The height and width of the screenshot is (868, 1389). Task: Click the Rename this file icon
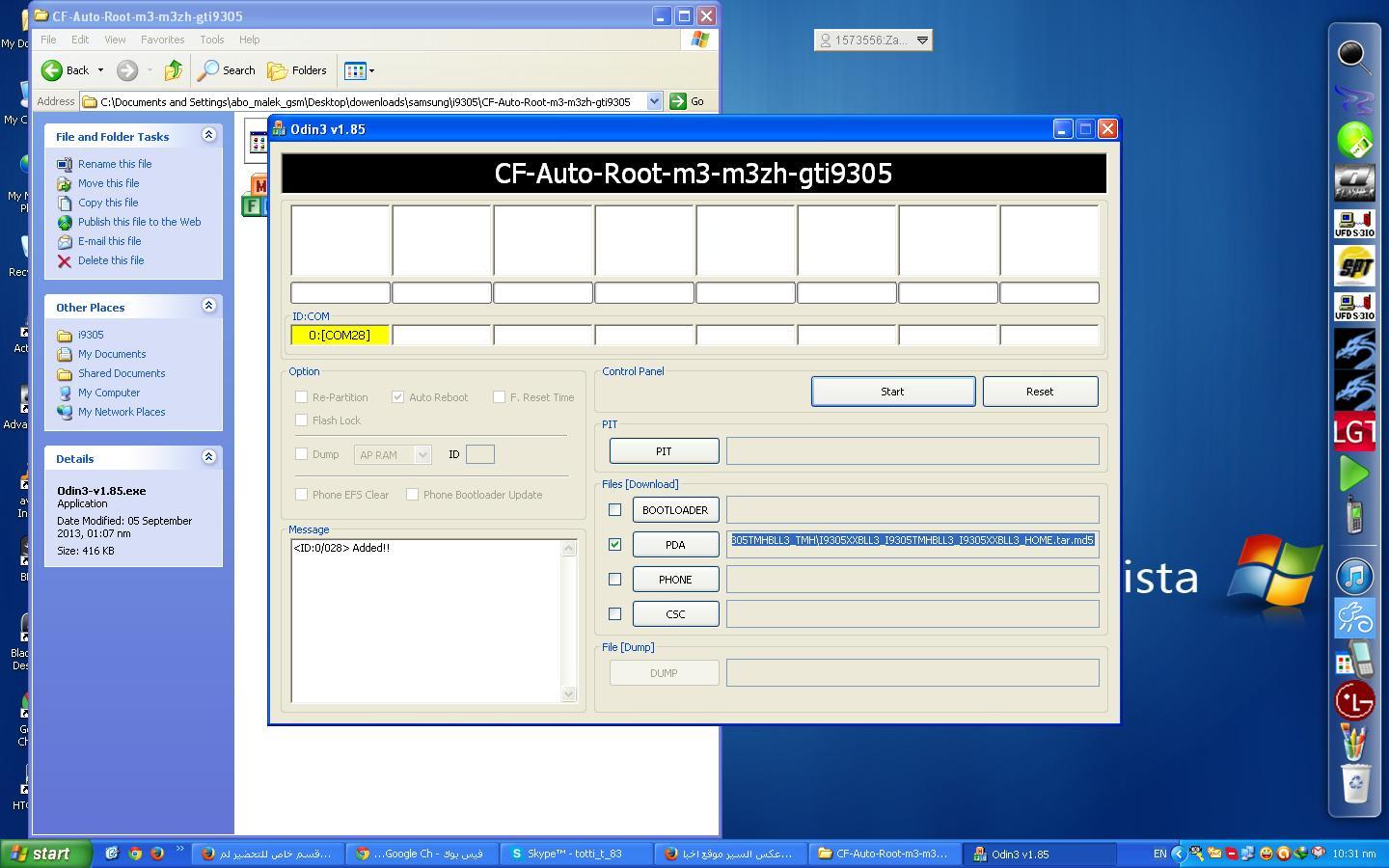tap(65, 165)
